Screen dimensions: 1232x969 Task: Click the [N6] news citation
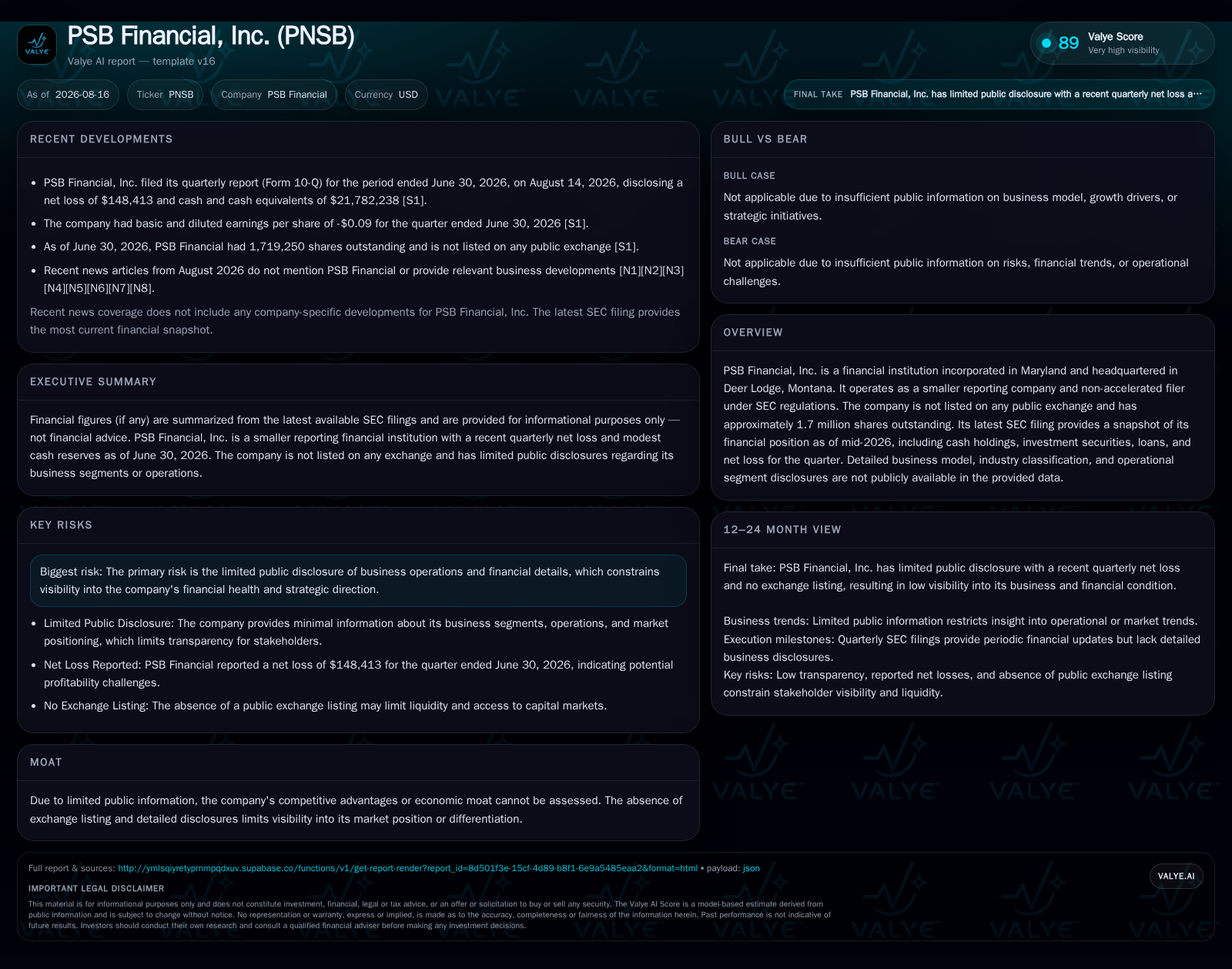click(x=98, y=289)
